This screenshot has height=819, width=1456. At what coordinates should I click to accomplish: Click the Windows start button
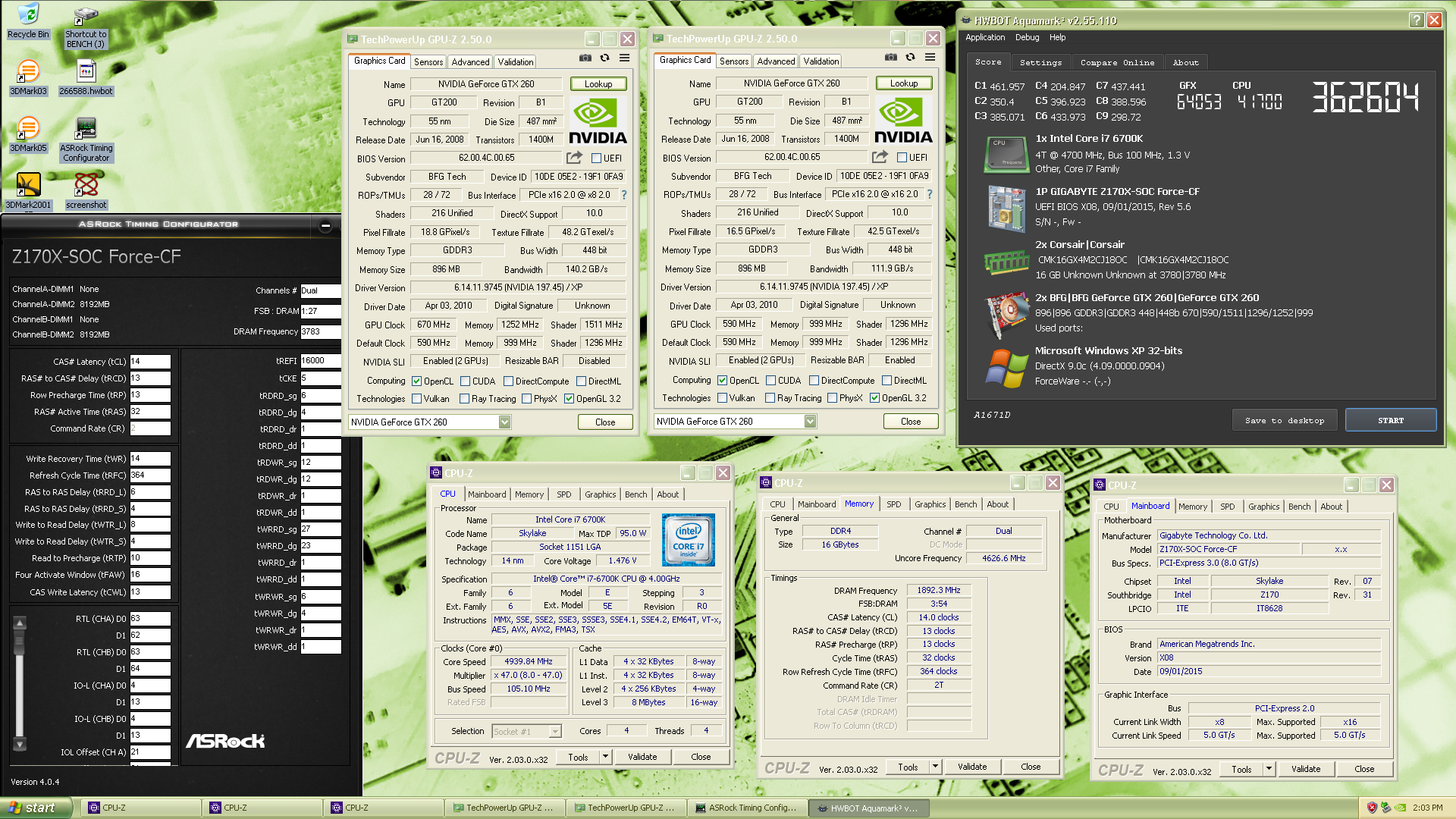(36, 808)
